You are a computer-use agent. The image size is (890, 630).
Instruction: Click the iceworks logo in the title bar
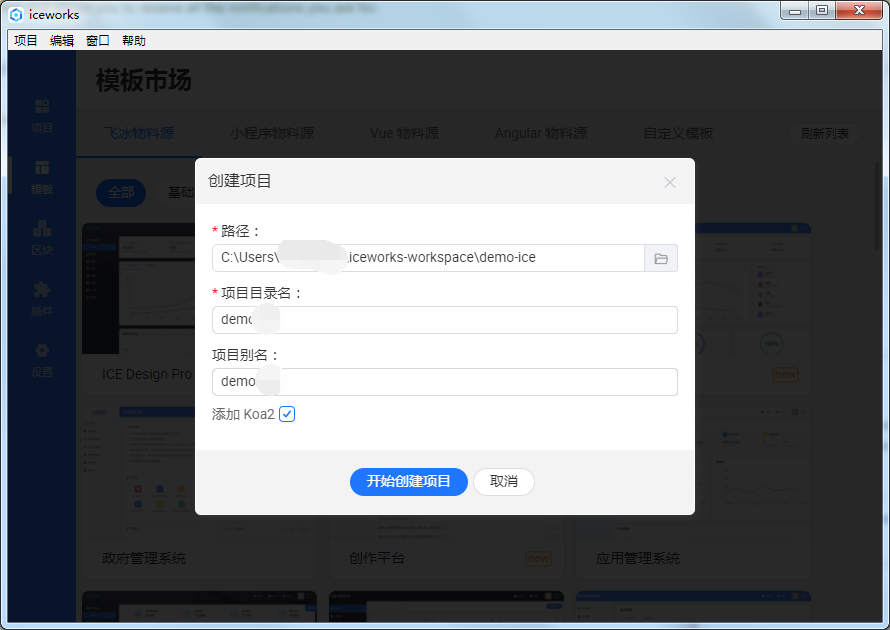[x=15, y=14]
